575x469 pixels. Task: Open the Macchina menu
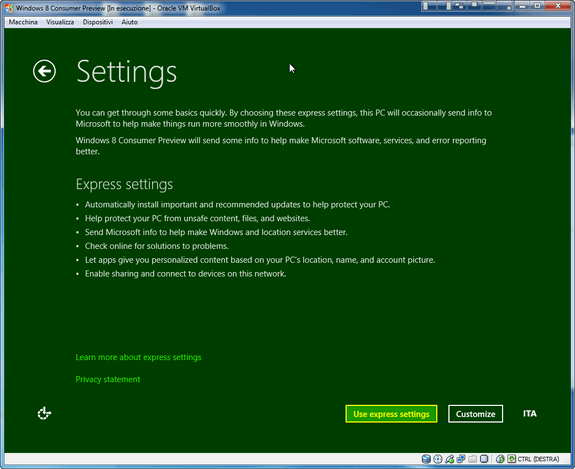coord(23,22)
